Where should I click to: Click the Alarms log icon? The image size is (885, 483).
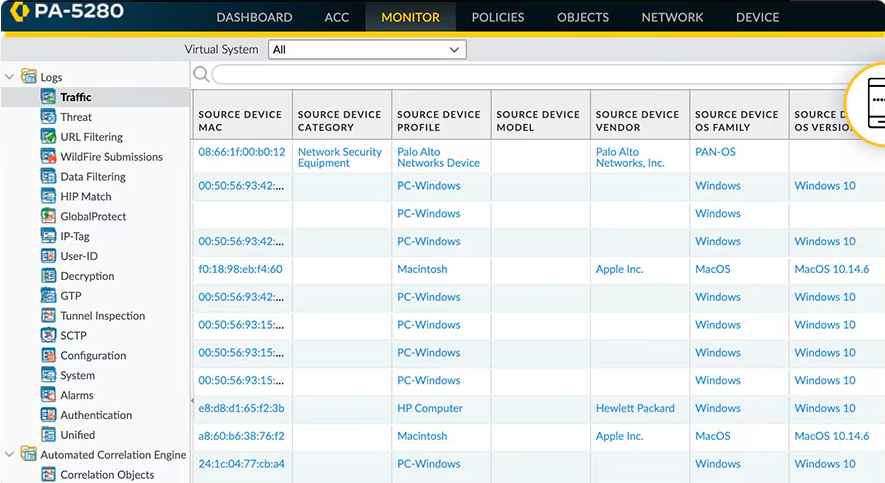click(x=49, y=394)
